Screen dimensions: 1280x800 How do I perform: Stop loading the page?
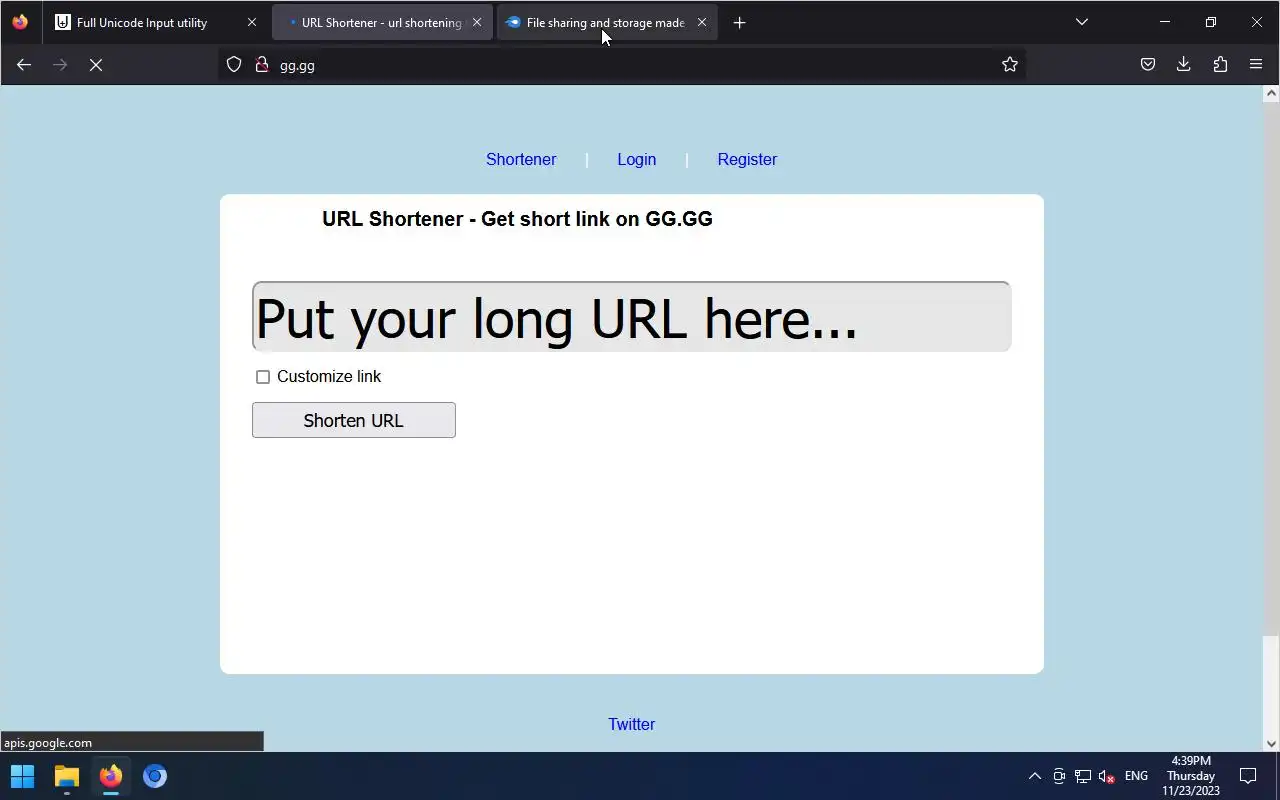click(x=96, y=65)
